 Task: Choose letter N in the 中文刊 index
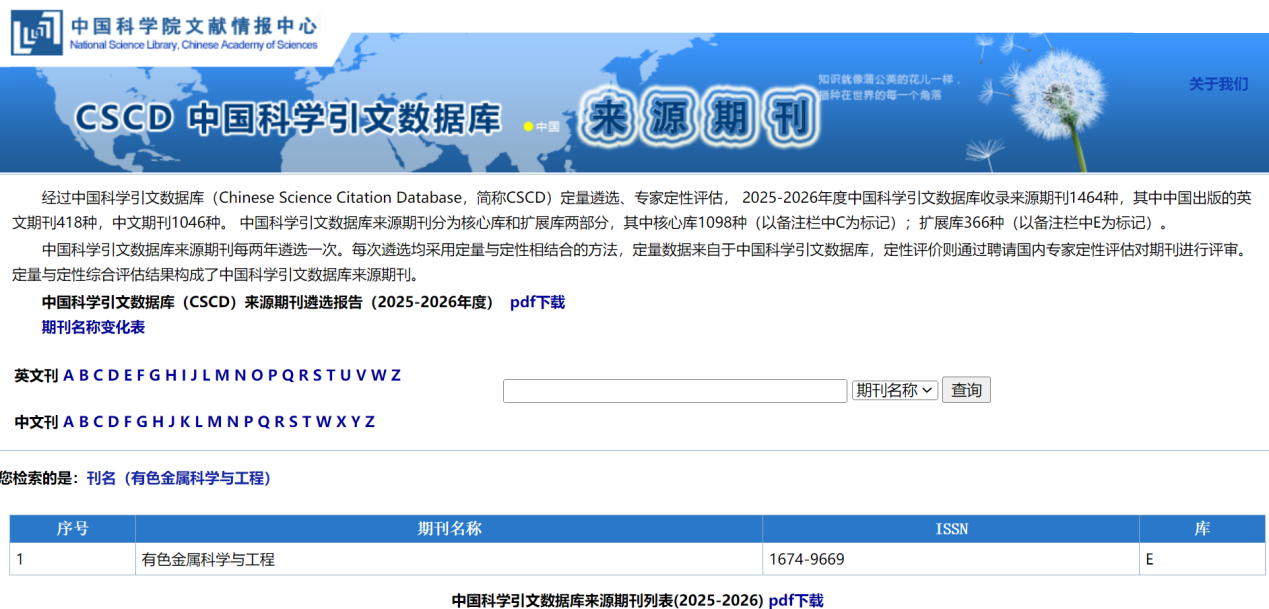pos(233,421)
